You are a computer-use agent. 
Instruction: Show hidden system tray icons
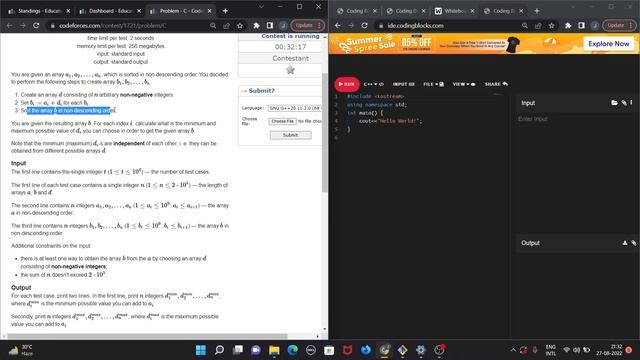point(513,350)
